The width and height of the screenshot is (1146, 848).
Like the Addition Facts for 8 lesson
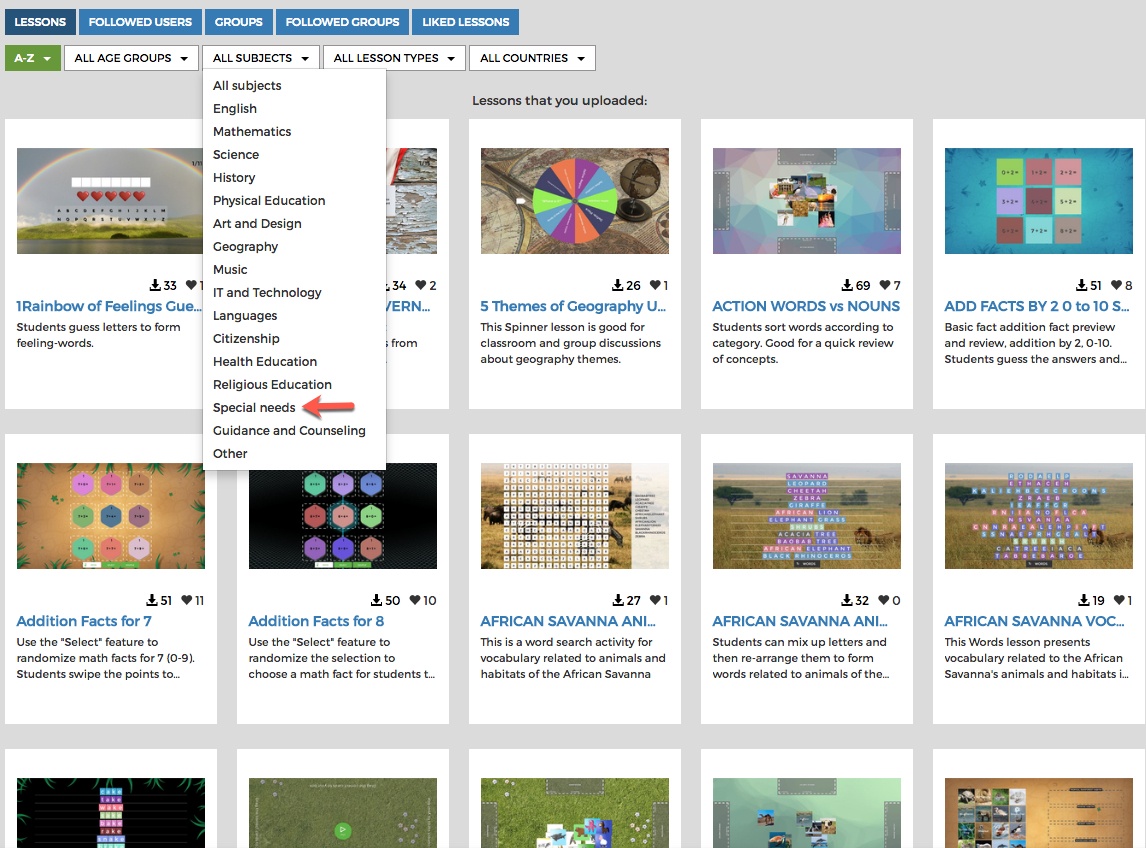[x=415, y=600]
